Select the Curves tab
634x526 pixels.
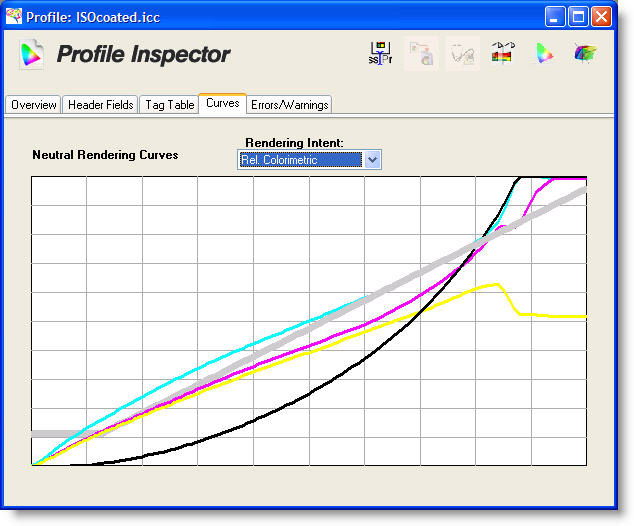[222, 104]
